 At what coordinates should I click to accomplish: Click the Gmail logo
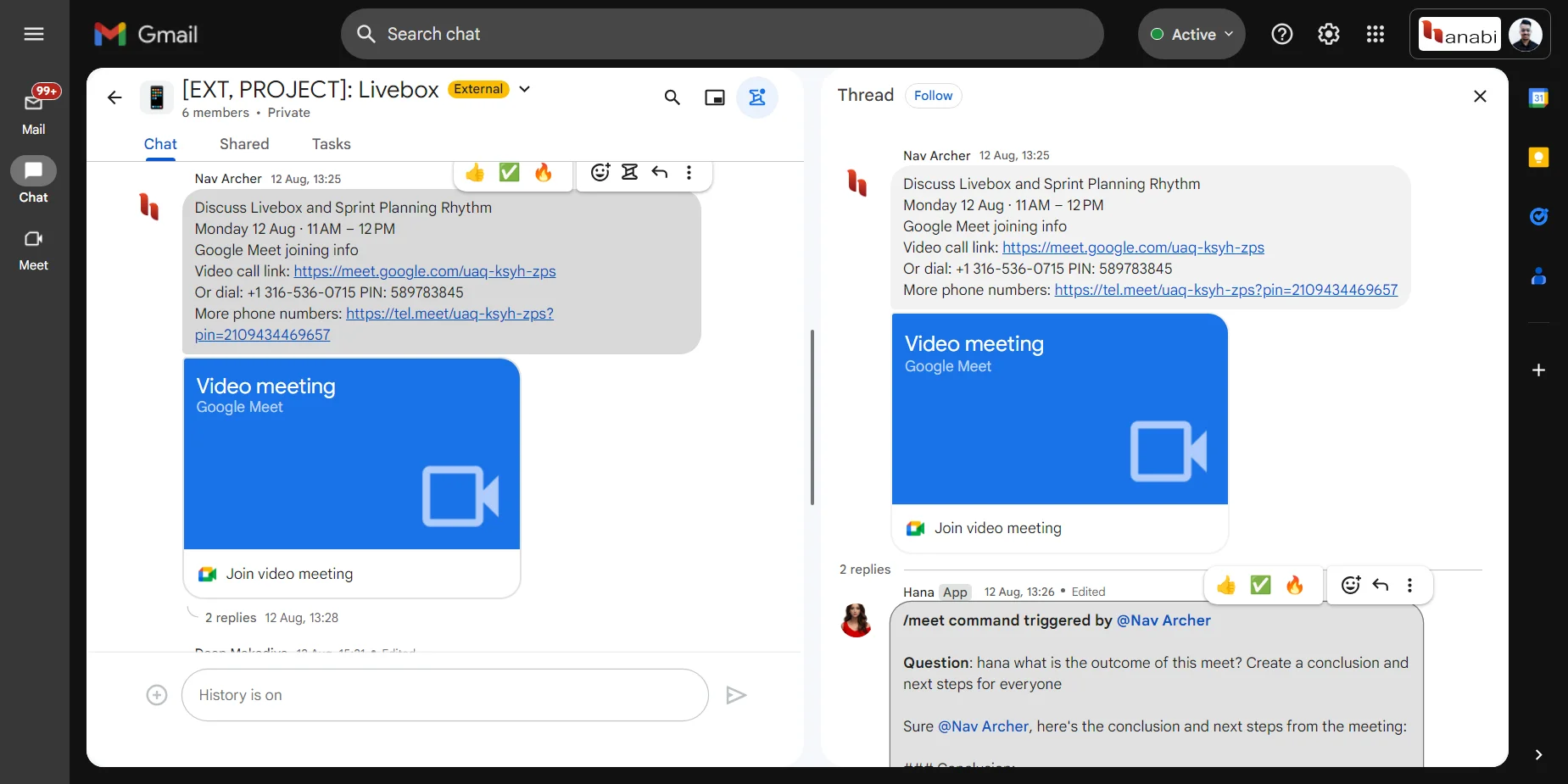pyautogui.click(x=146, y=34)
